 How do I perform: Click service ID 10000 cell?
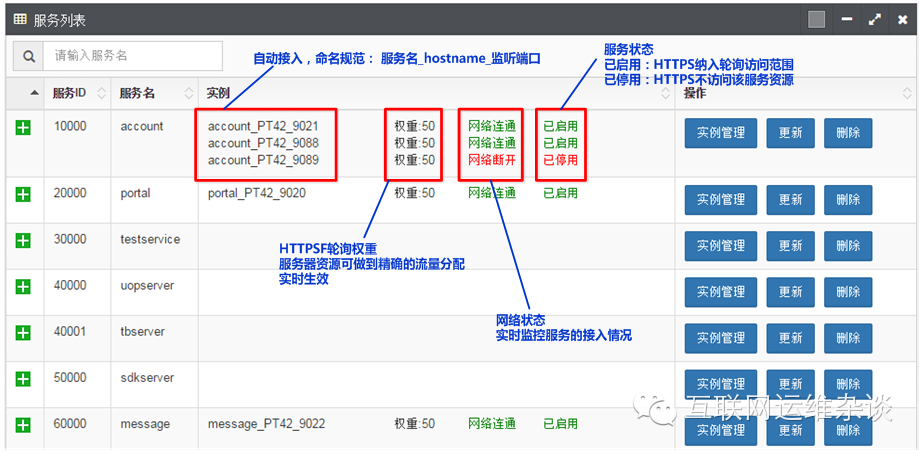pyautogui.click(x=69, y=126)
